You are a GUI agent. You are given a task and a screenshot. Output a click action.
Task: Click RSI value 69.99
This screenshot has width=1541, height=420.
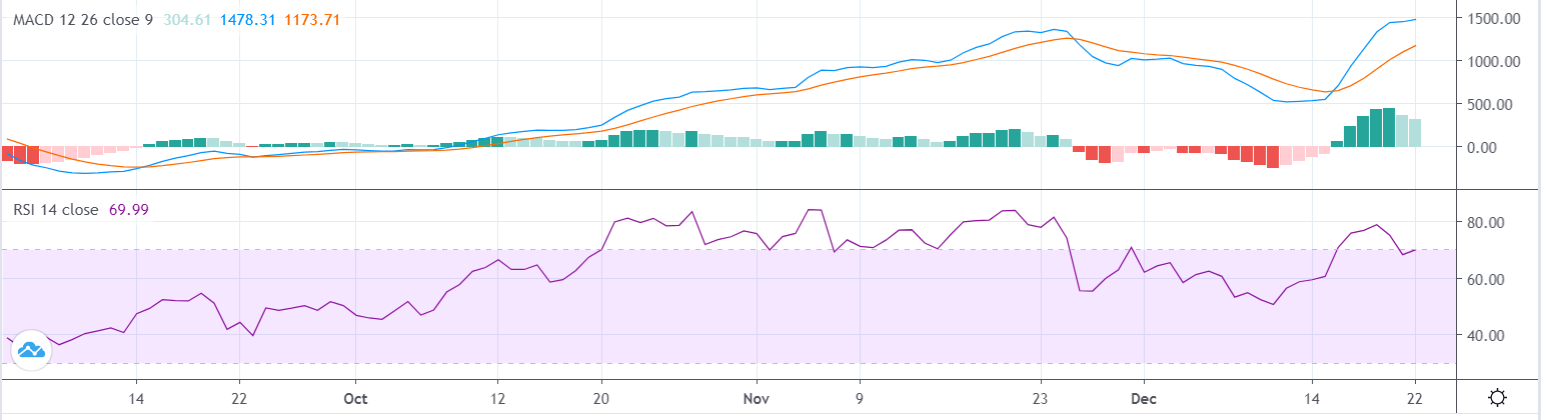(128, 210)
